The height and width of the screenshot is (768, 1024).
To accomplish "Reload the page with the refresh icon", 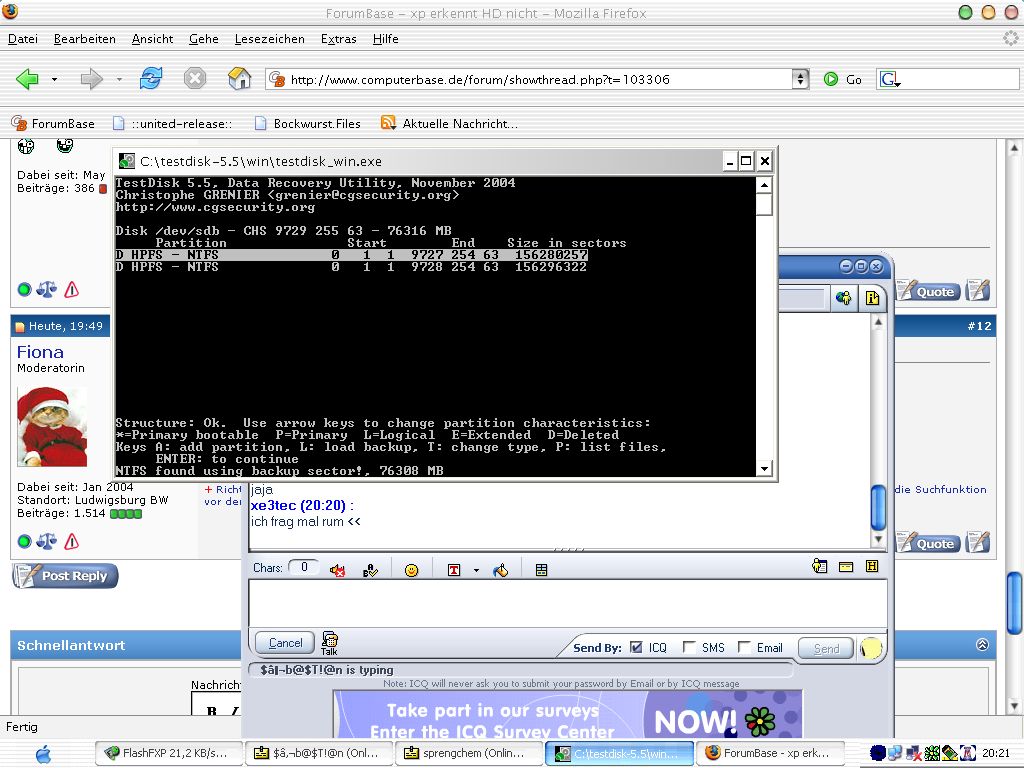I will 151,79.
